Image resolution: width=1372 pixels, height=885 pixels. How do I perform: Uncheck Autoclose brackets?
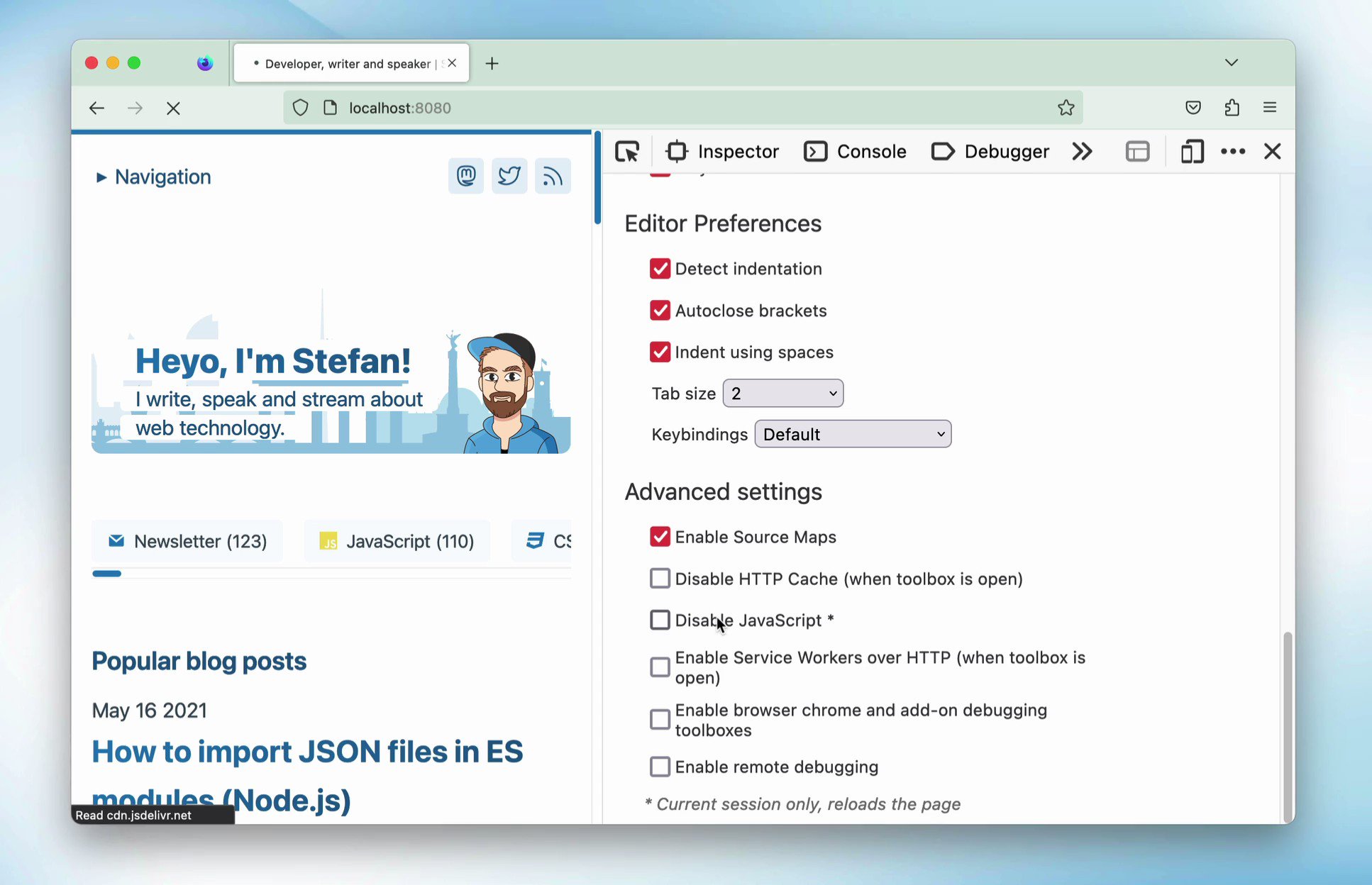click(x=660, y=311)
